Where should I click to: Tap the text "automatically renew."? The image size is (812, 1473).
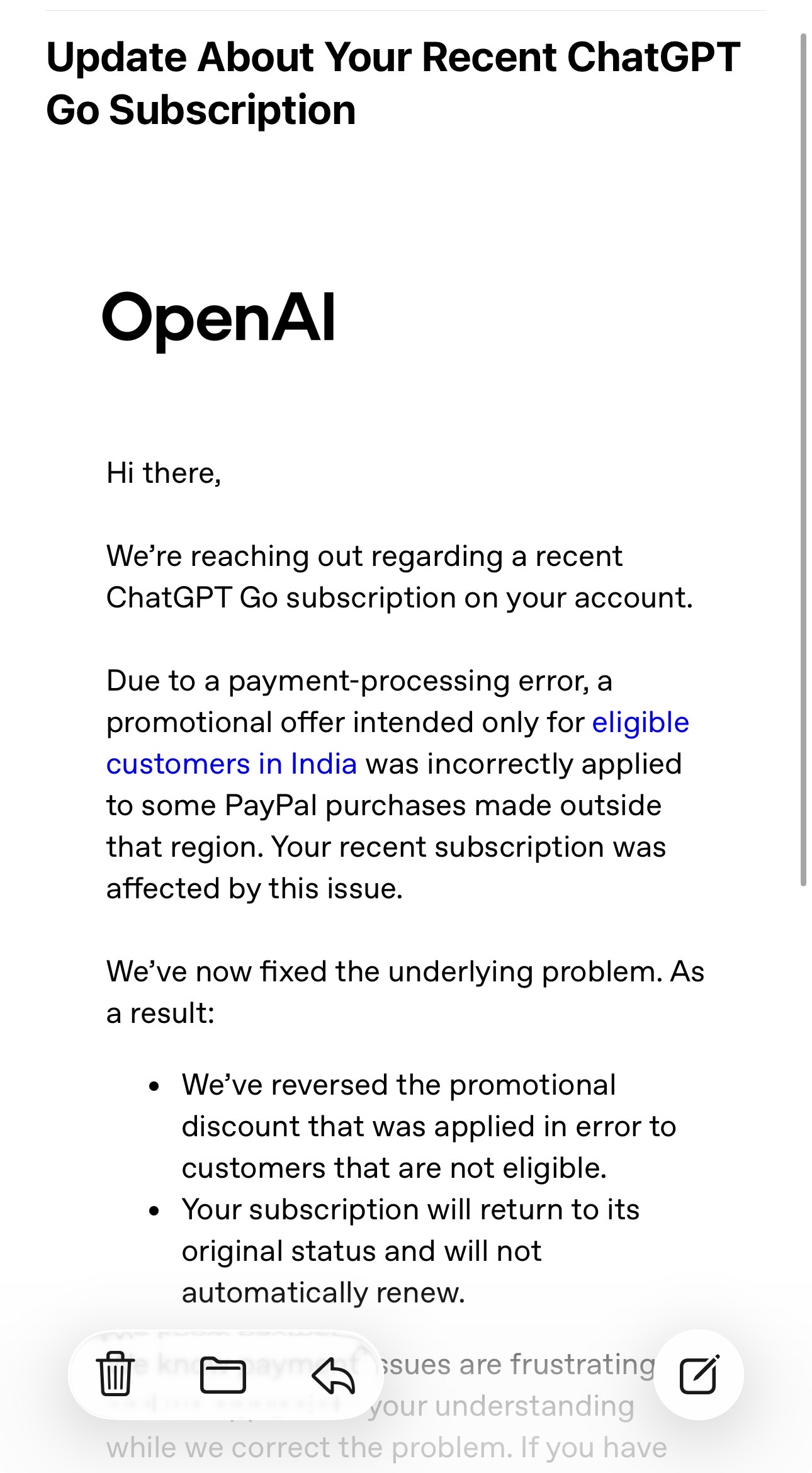(x=324, y=1293)
